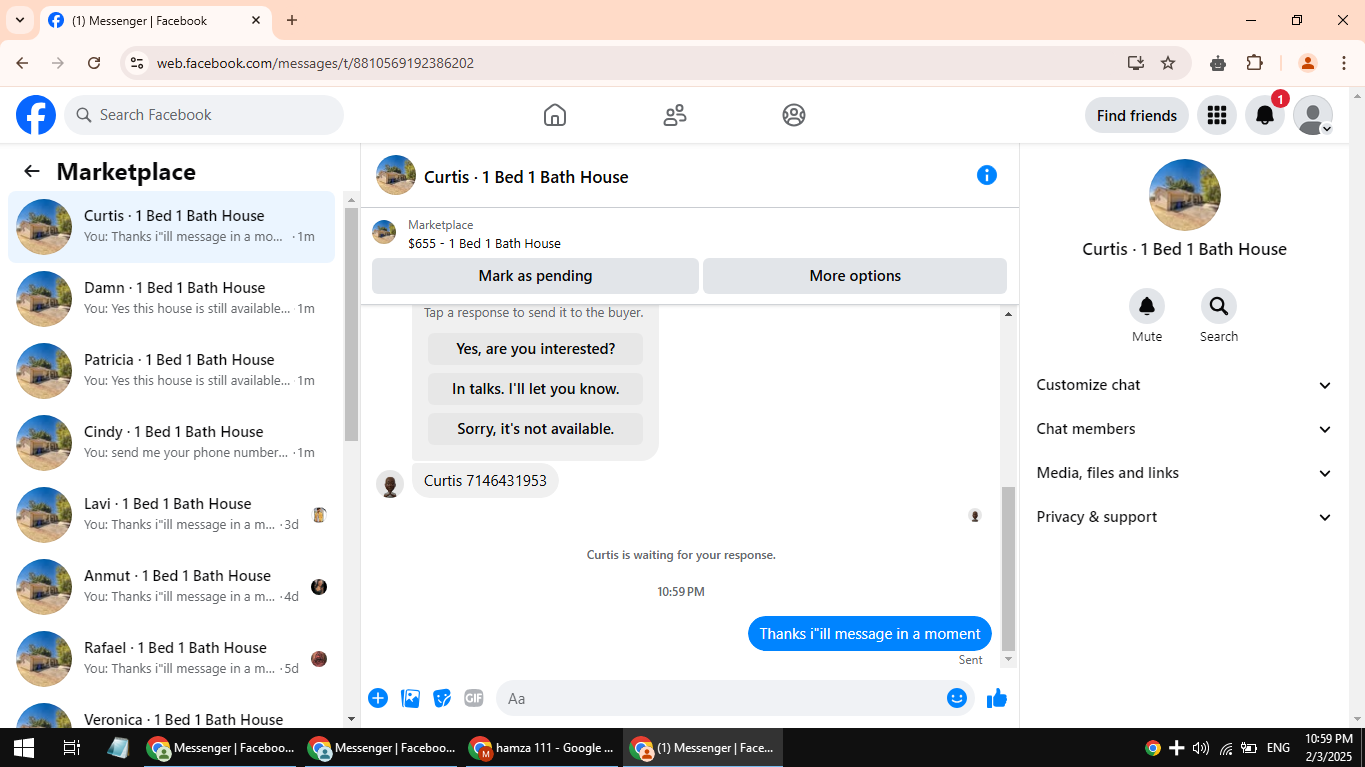Send the 'Yes, are you interested?' response
1365x767 pixels.
[535, 349]
